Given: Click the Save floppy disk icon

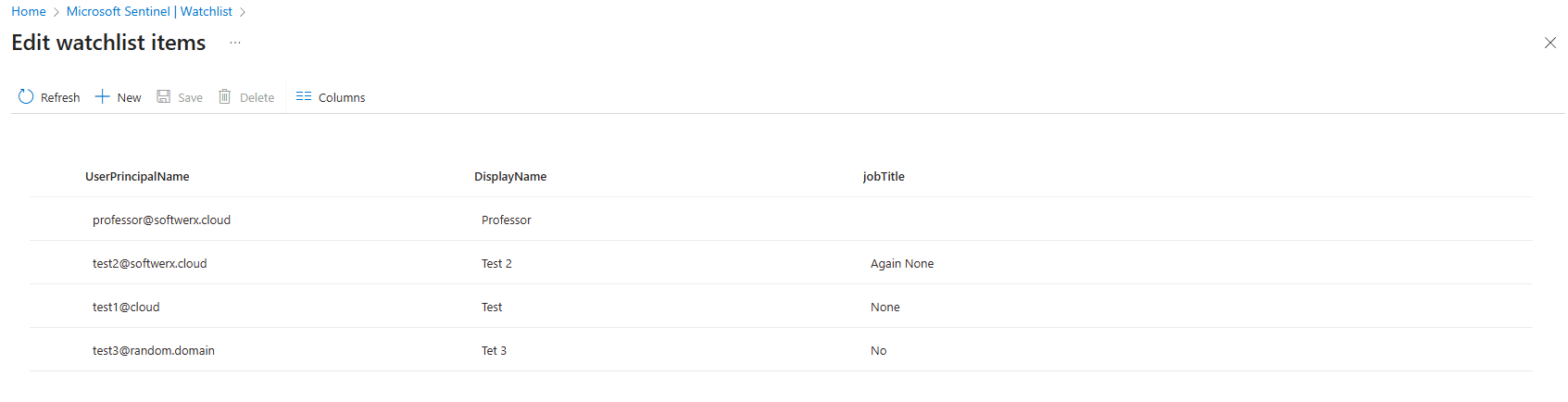Looking at the screenshot, I should tap(164, 96).
